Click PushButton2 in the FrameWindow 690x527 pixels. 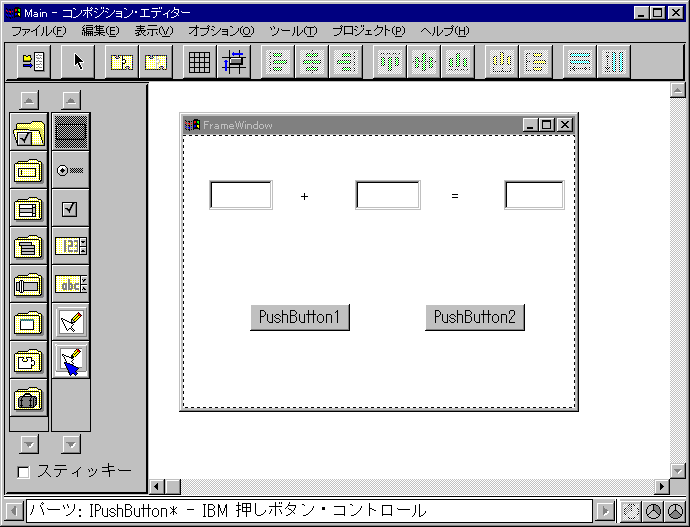point(475,317)
